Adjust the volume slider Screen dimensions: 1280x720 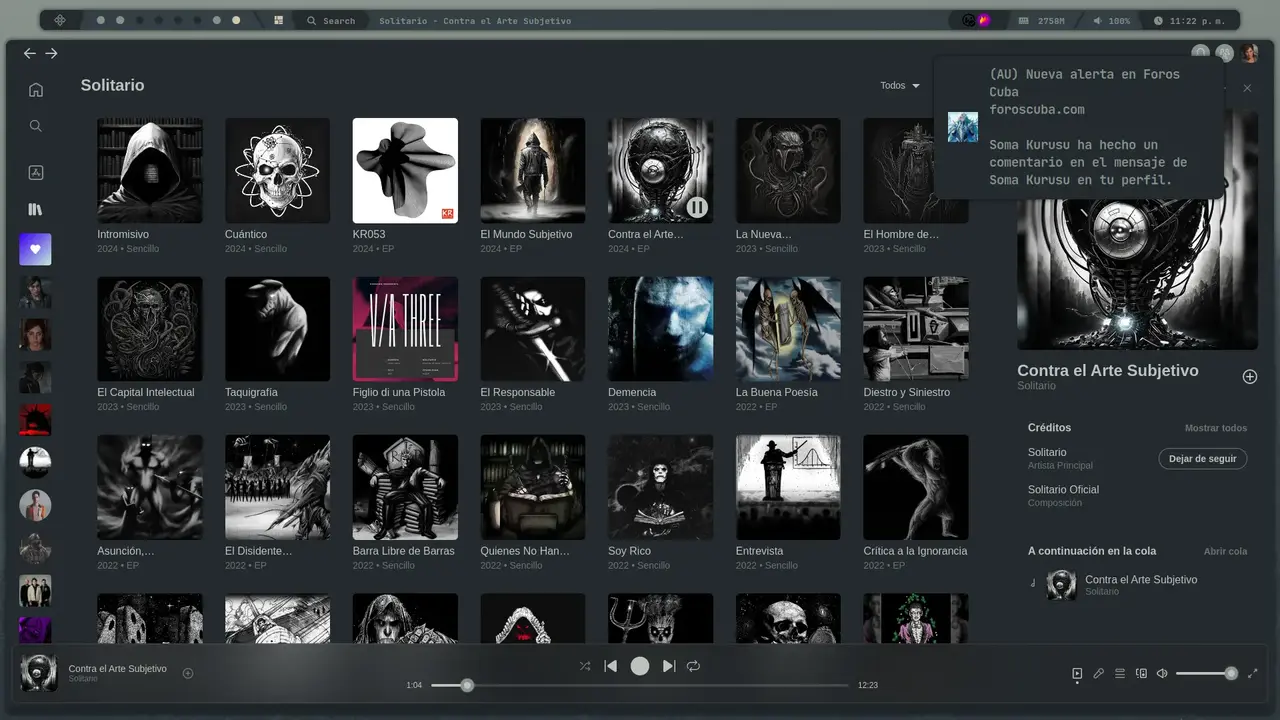point(1206,674)
